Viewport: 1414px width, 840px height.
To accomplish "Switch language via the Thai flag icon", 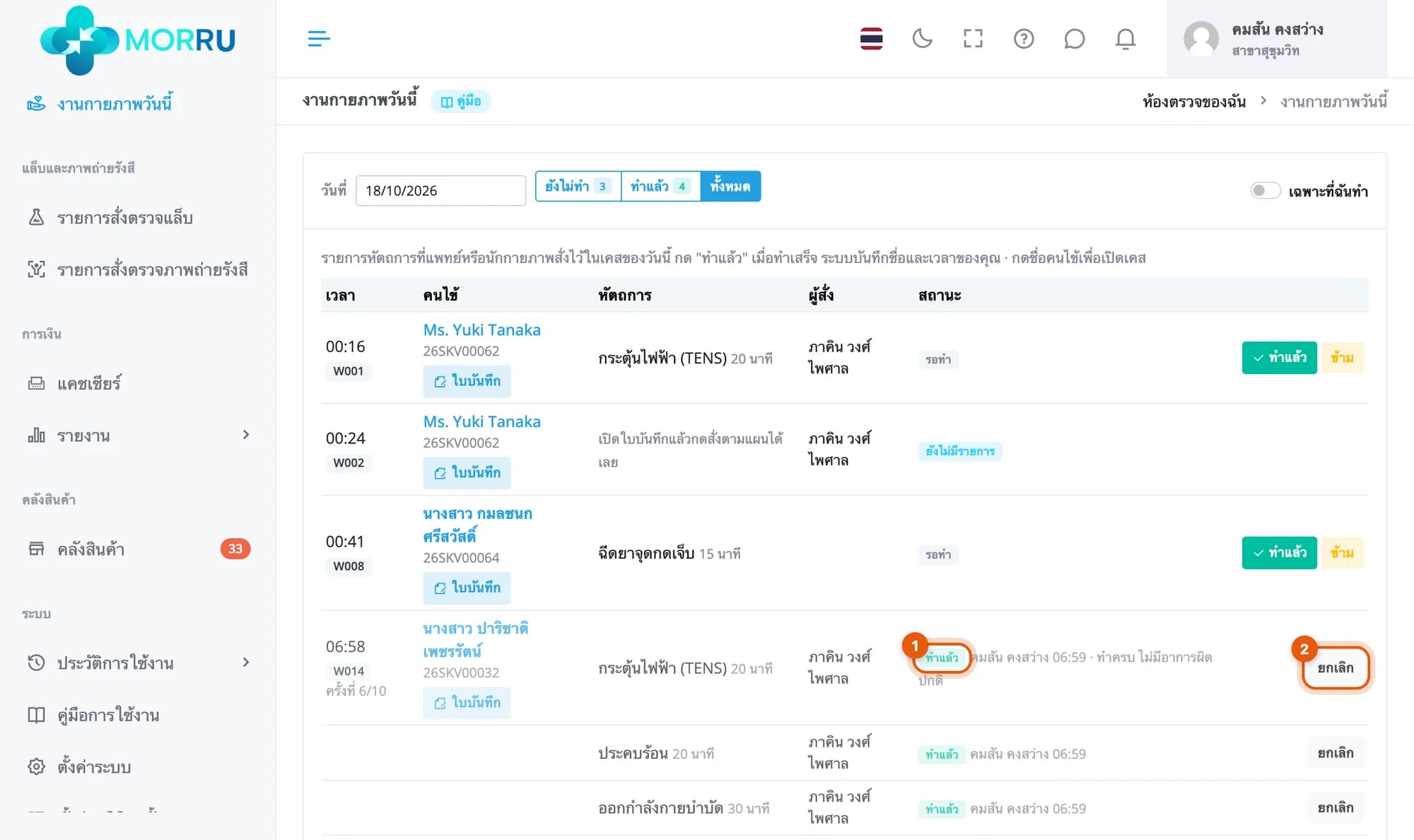I will (x=871, y=39).
